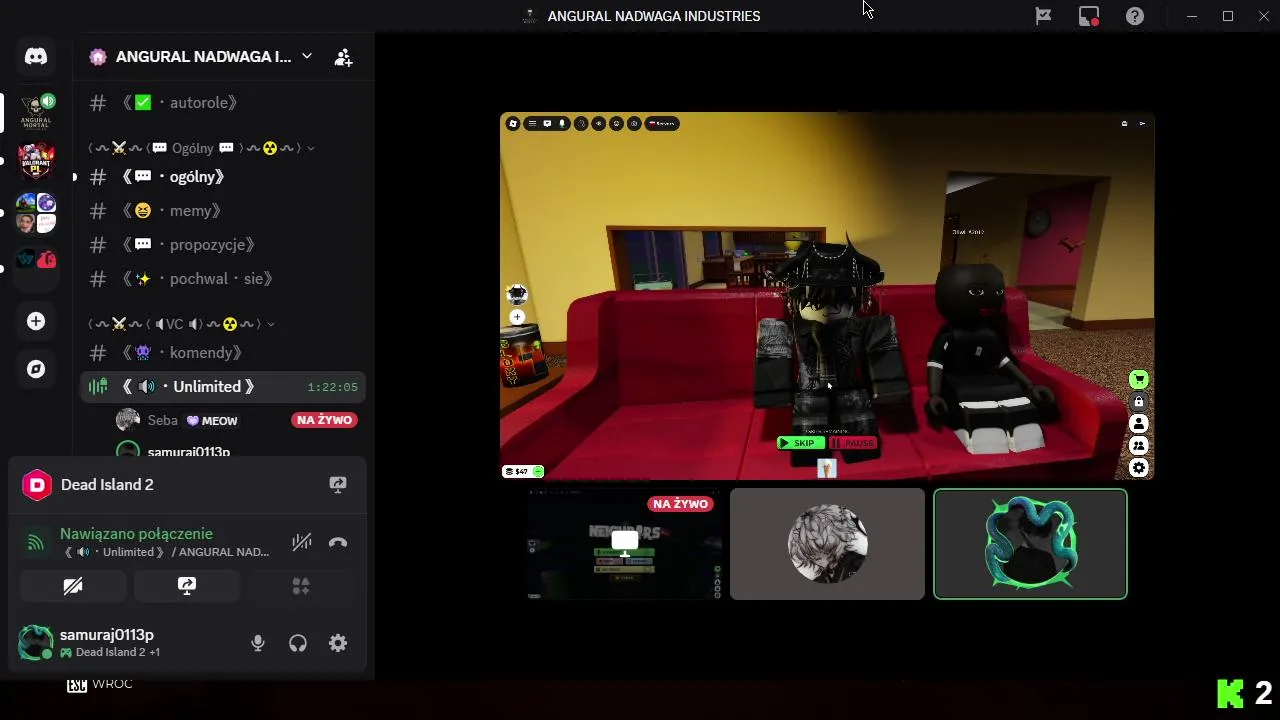Open User Settings gear icon

click(338, 643)
